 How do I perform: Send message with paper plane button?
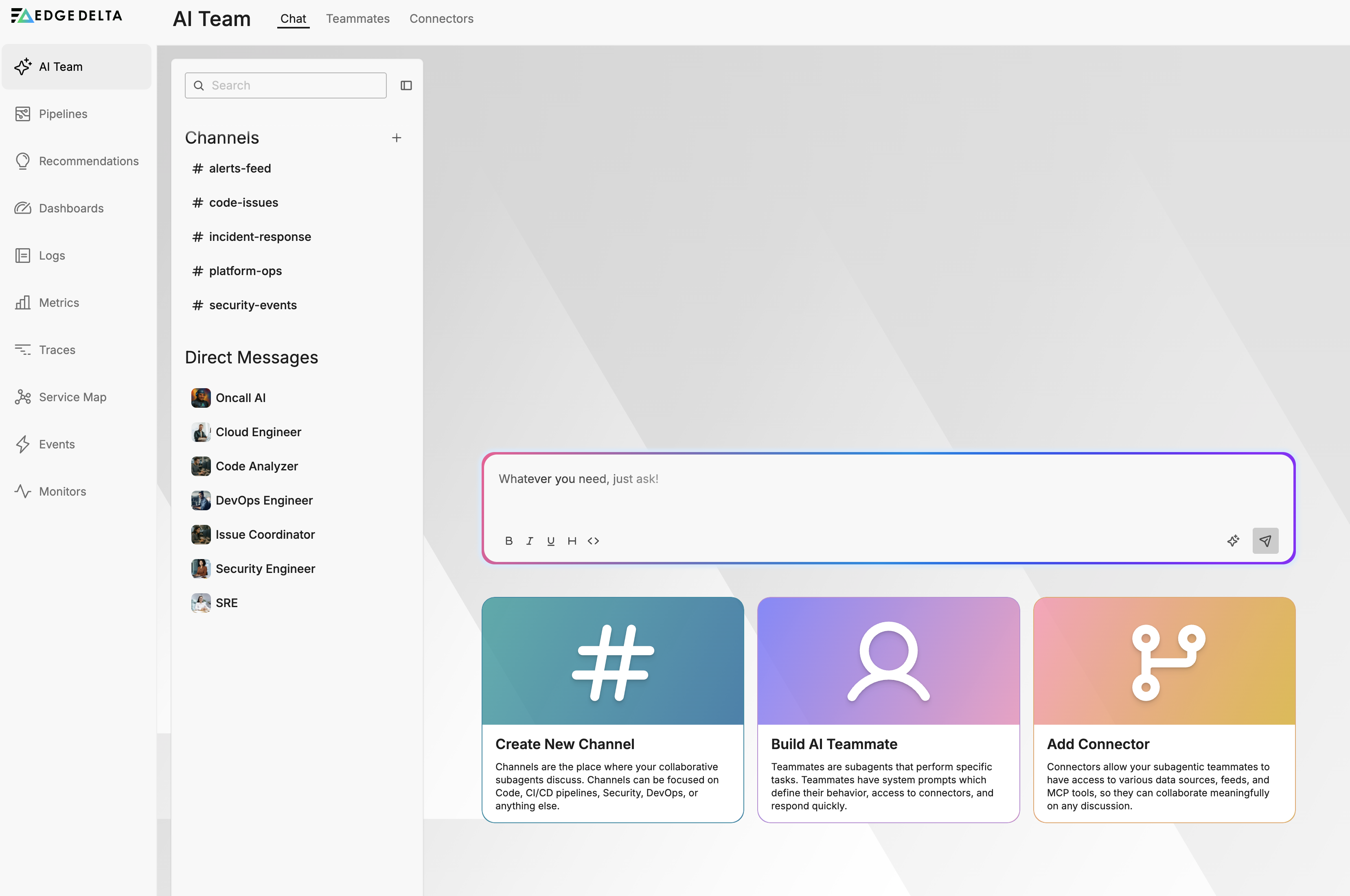(1265, 541)
